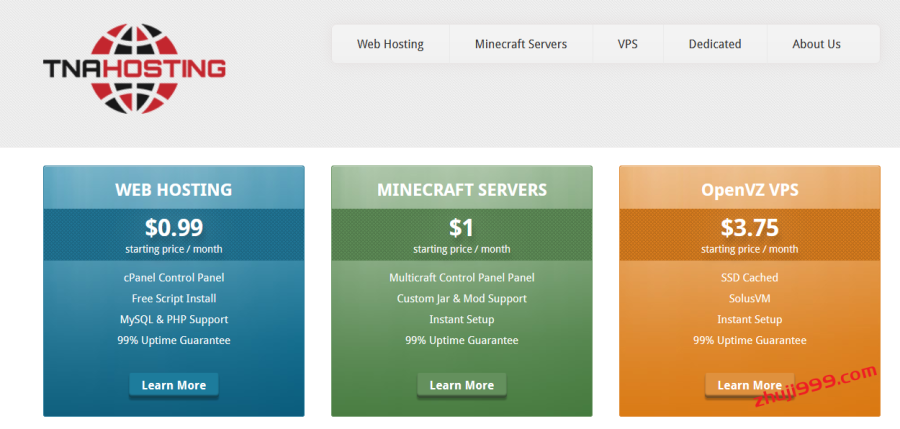900x429 pixels.
Task: Select the MINECRAFT SERVERS card heading
Action: (462, 190)
